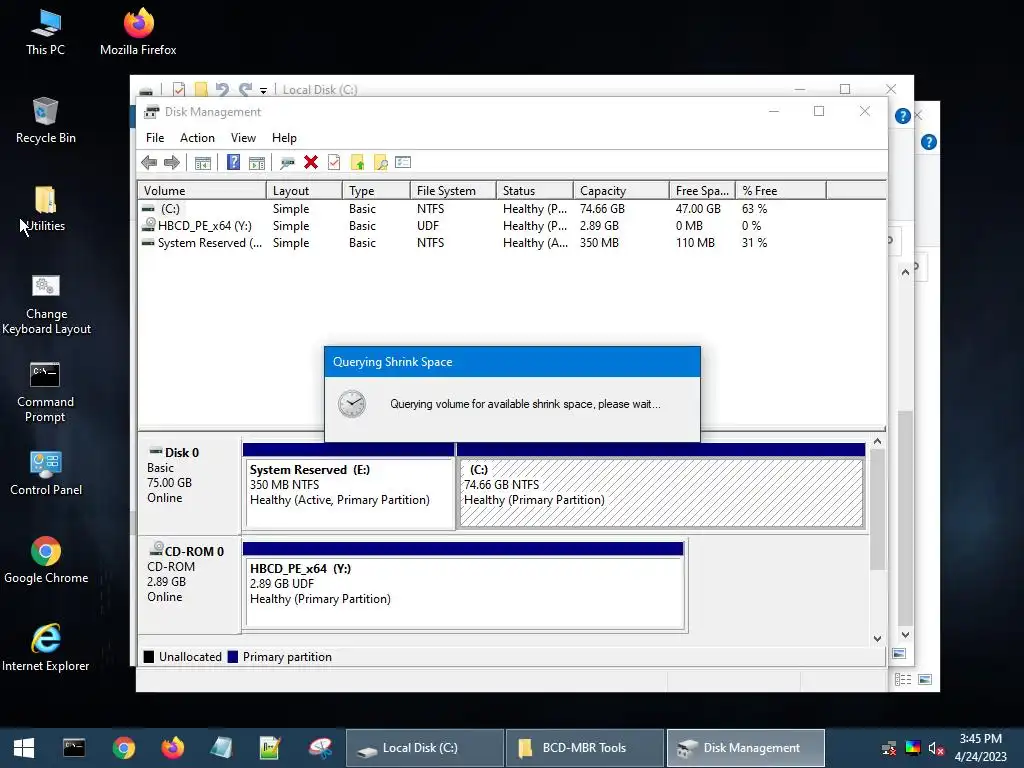Click the network tray icon
The image size is (1024, 768).
point(889,748)
